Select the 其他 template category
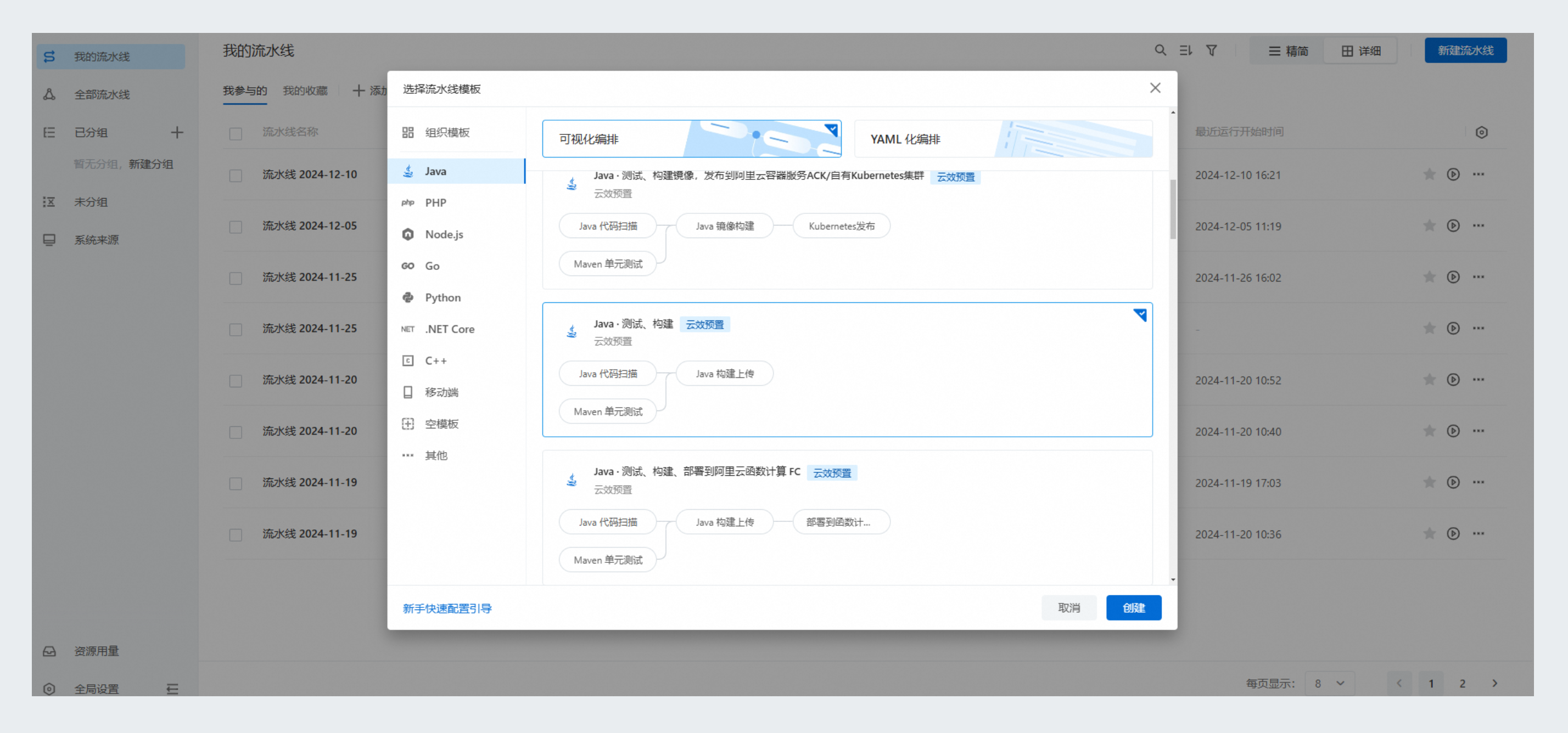 tap(456, 455)
